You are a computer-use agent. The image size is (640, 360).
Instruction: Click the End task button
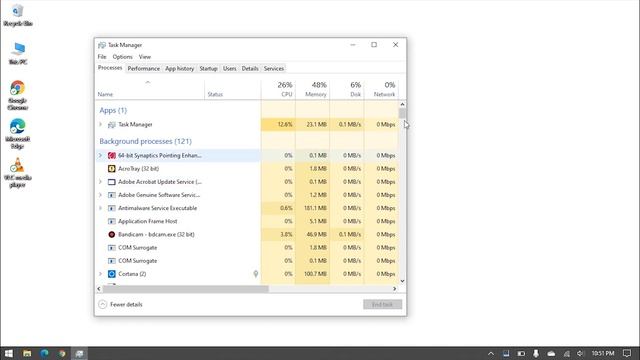pyautogui.click(x=382, y=304)
